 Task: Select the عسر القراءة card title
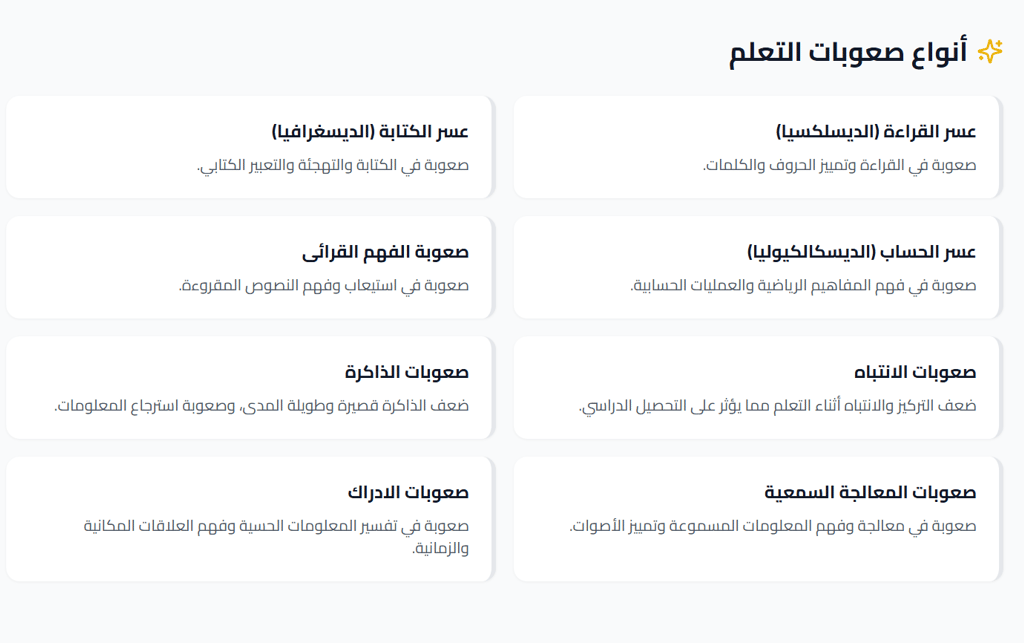point(876,132)
